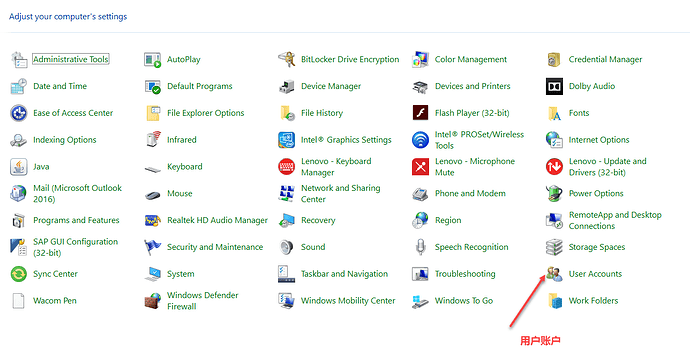Open the Fonts folder icon
This screenshot has width=690, height=362.
(554, 113)
